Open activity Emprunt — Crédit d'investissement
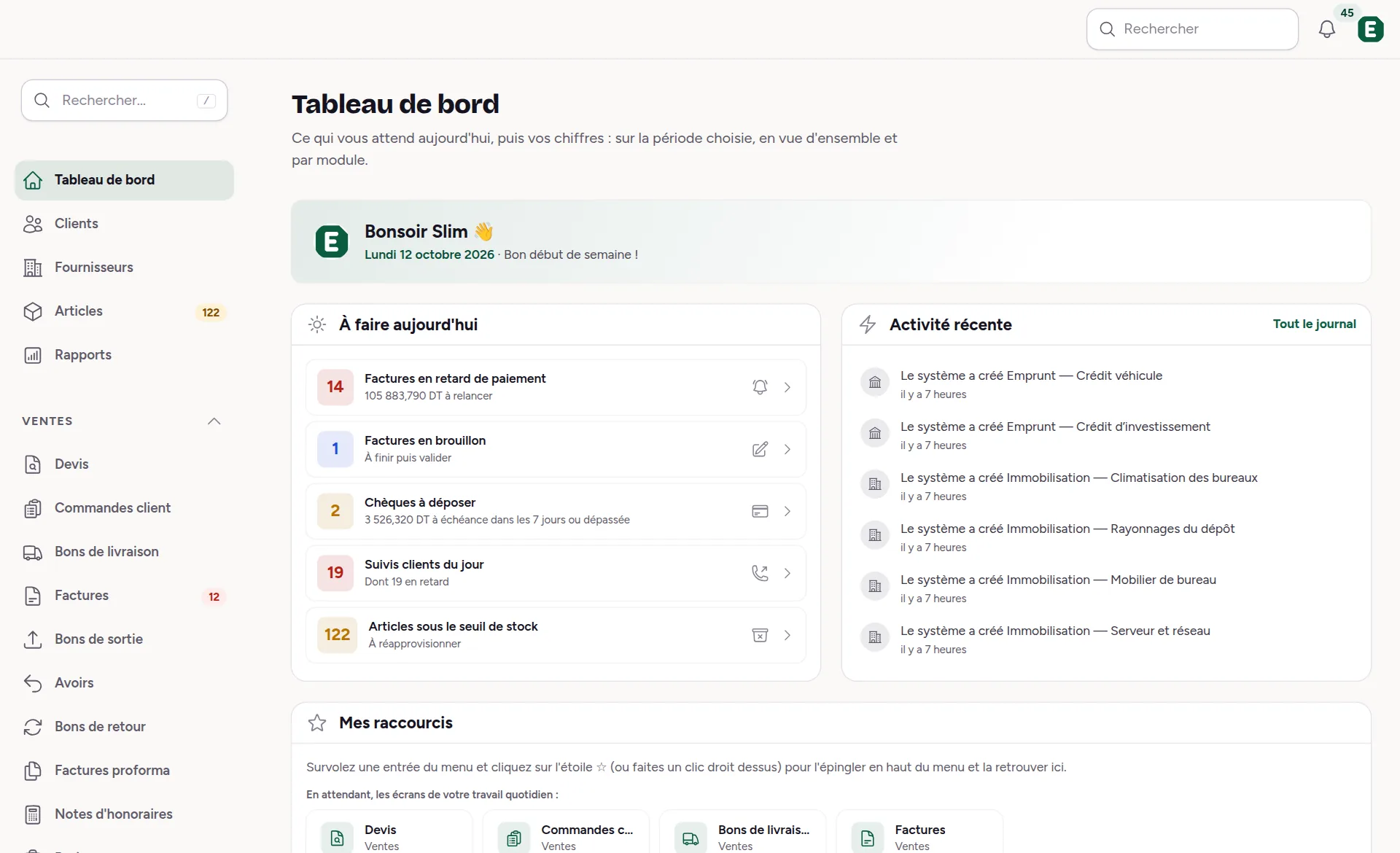 [1055, 426]
